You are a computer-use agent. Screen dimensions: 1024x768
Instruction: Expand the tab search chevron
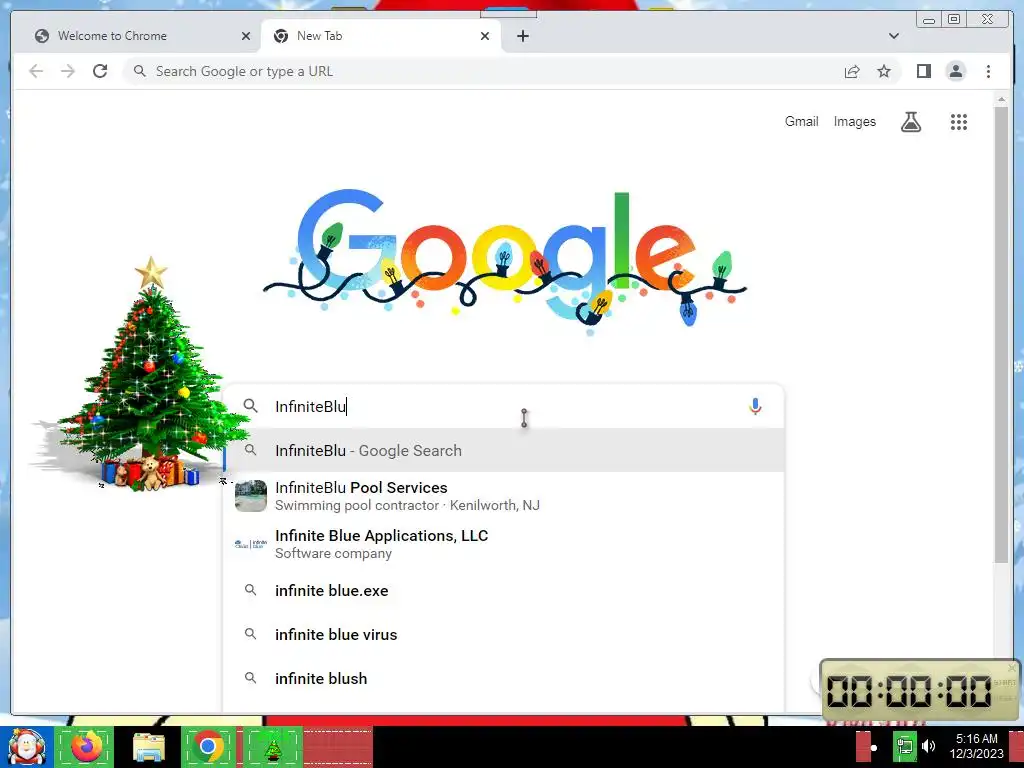[893, 36]
